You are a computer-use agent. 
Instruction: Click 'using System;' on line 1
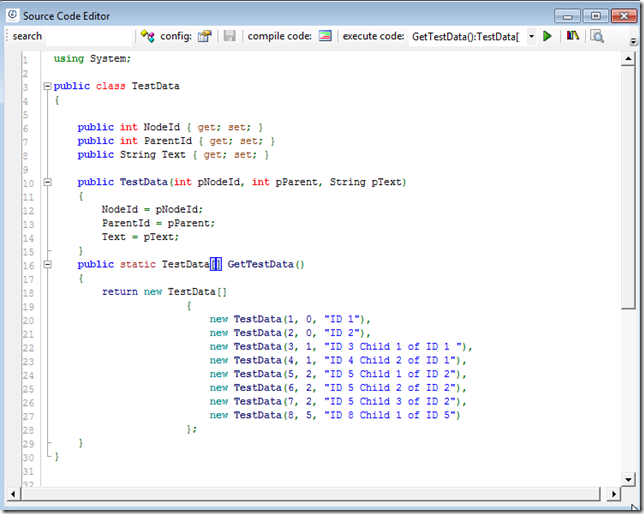tap(92, 58)
